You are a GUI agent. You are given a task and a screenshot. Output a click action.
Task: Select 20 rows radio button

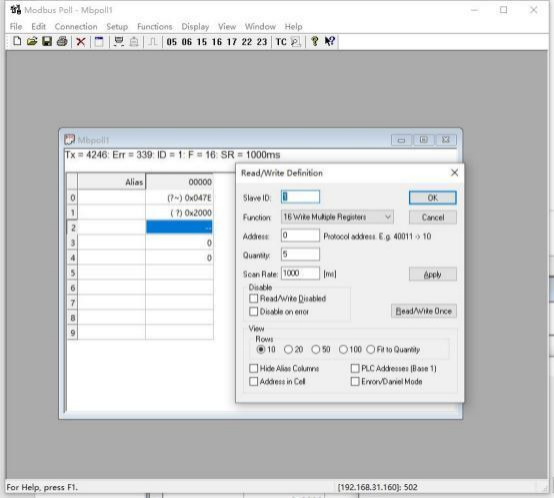[x=288, y=350]
